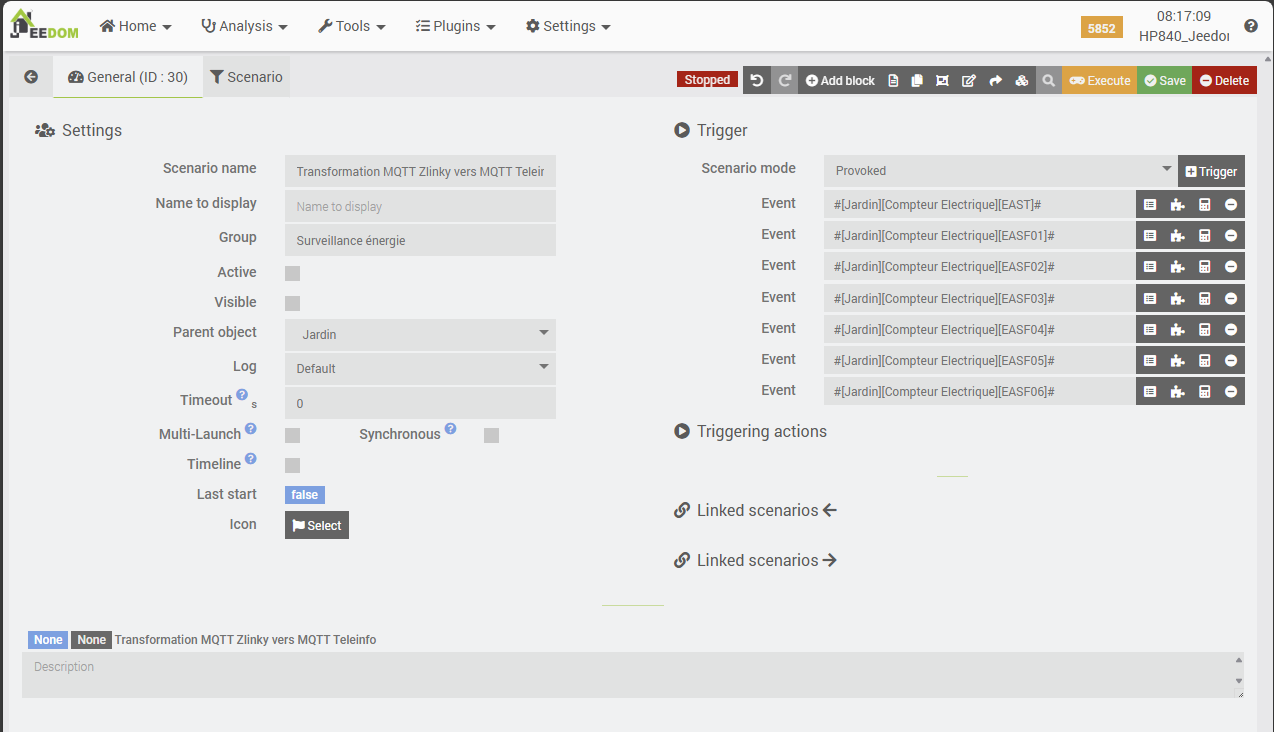Open the Log dropdown

420,368
